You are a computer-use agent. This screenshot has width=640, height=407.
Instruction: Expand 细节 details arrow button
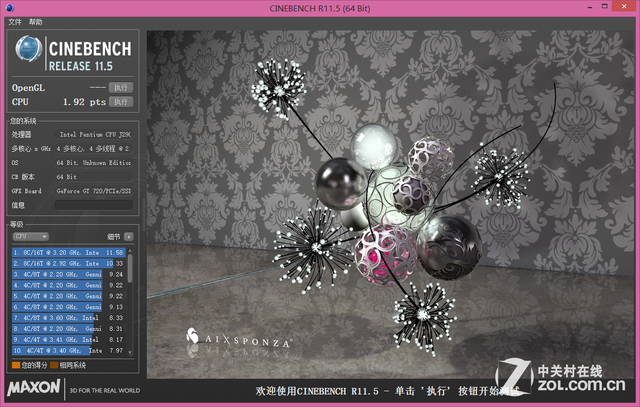click(x=129, y=237)
